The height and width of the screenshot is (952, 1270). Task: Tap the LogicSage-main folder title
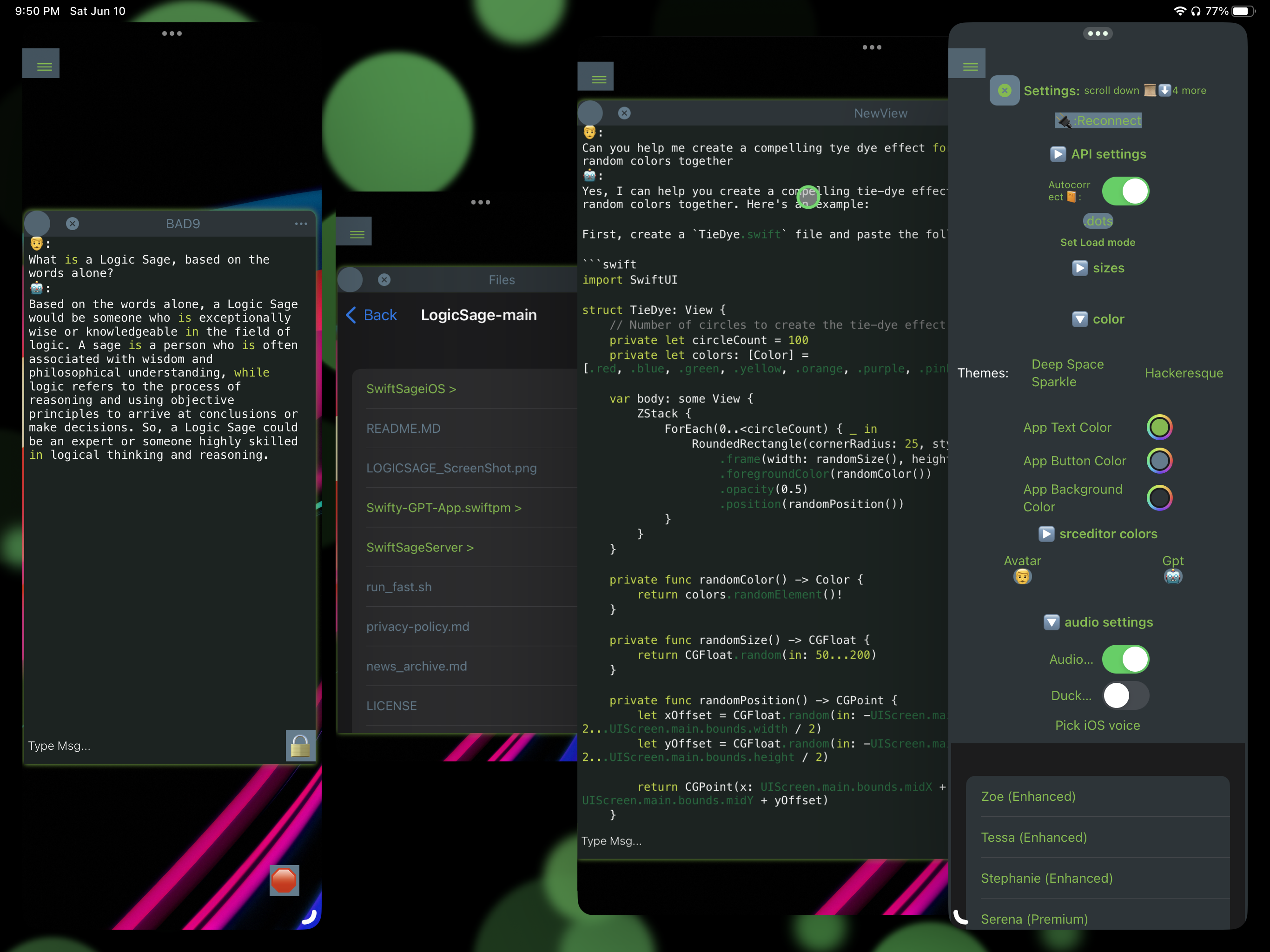click(x=479, y=315)
